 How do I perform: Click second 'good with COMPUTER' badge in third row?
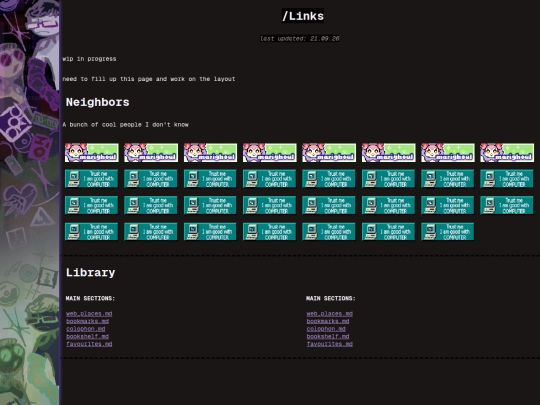151,205
